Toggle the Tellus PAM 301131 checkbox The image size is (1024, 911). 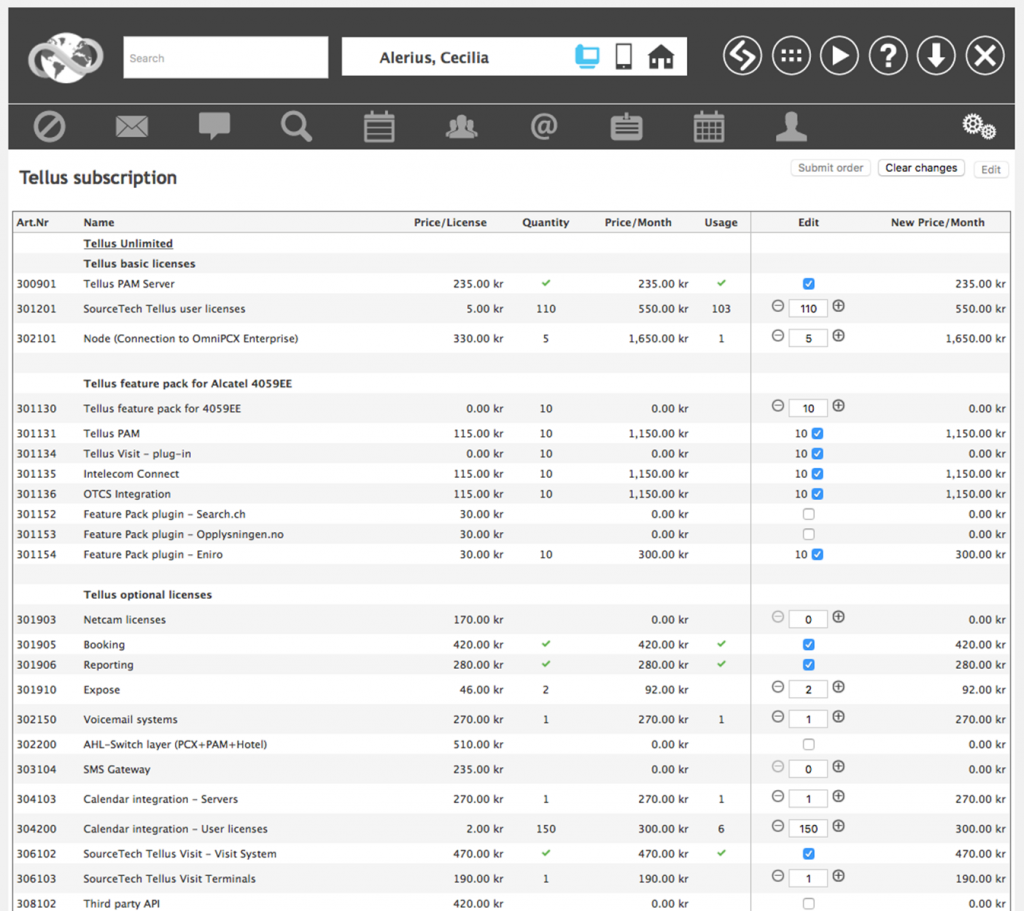click(x=817, y=433)
